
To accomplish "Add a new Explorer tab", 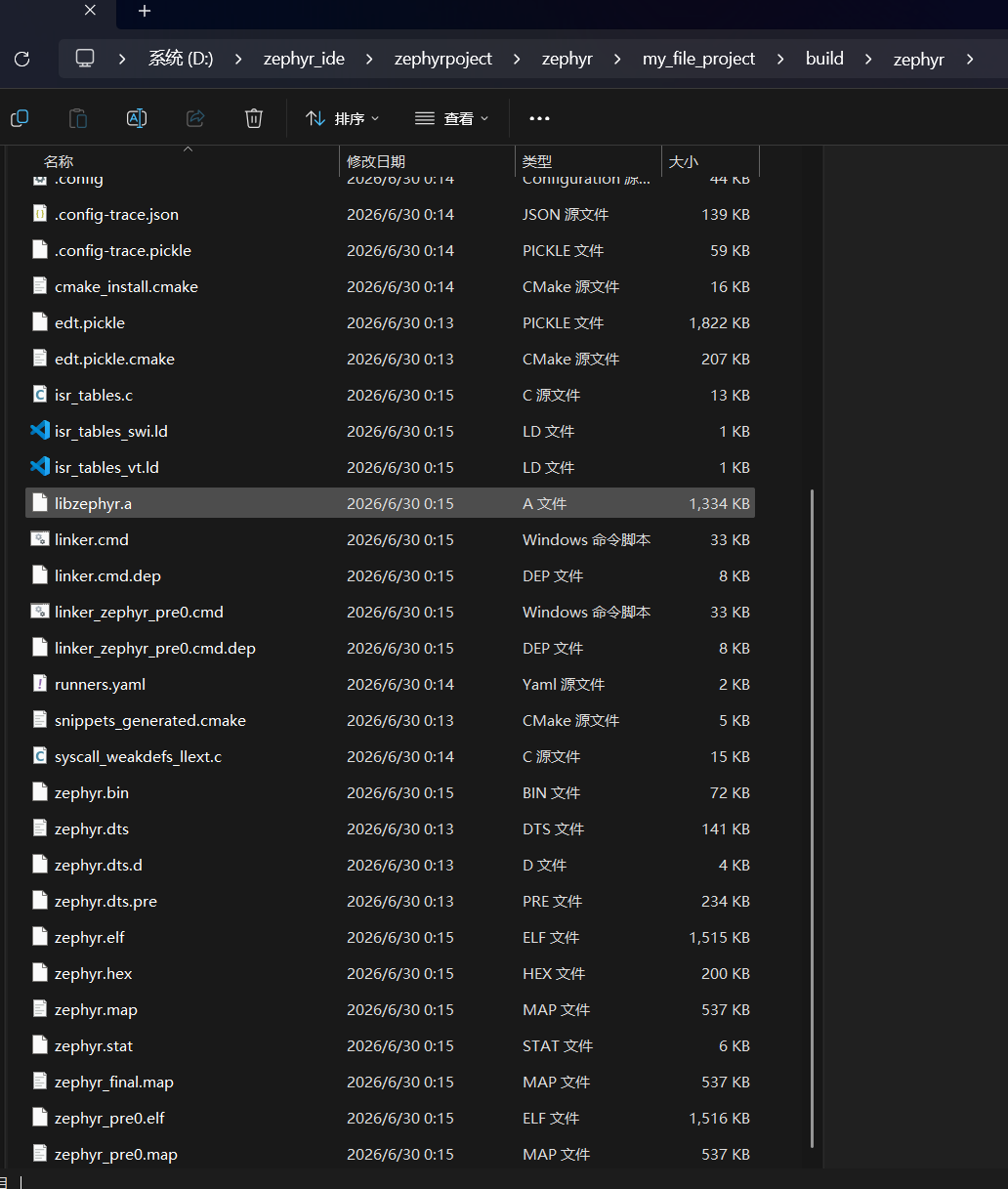I will click(145, 11).
